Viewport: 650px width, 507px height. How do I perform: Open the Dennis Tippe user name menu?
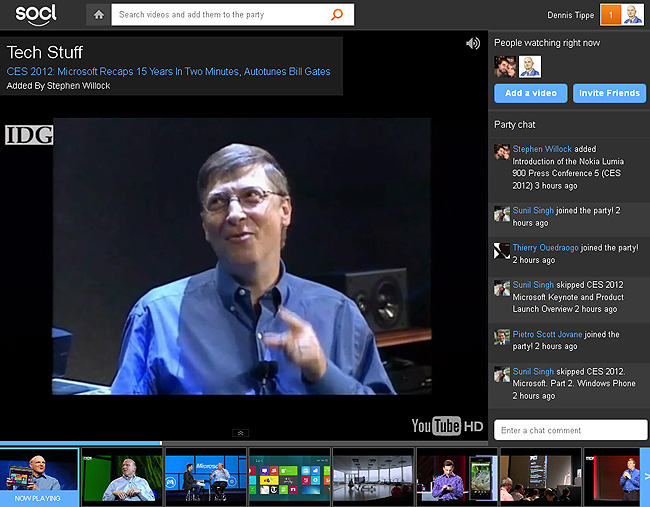pyautogui.click(x=570, y=15)
